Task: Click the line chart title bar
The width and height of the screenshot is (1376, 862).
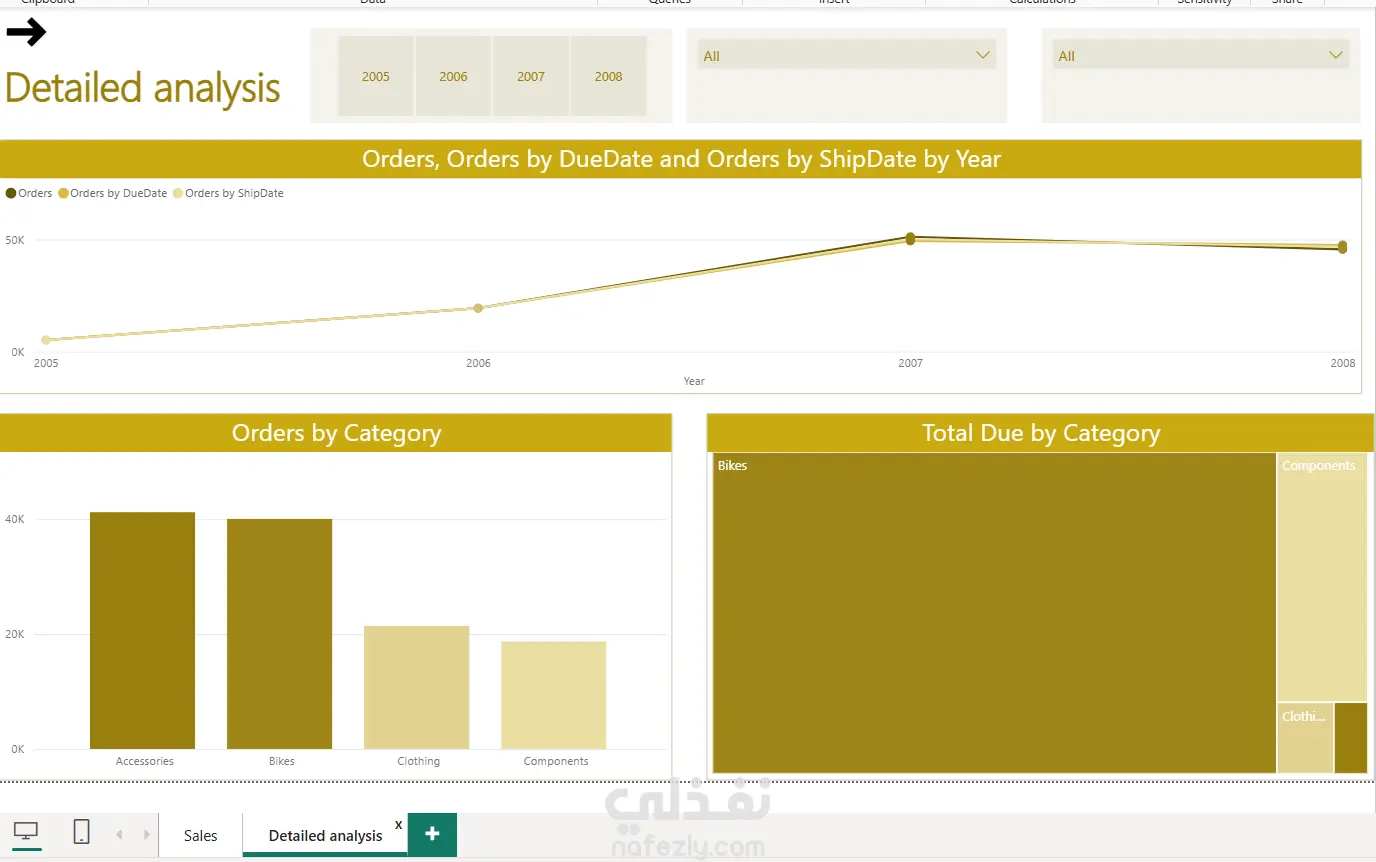Action: [x=681, y=159]
